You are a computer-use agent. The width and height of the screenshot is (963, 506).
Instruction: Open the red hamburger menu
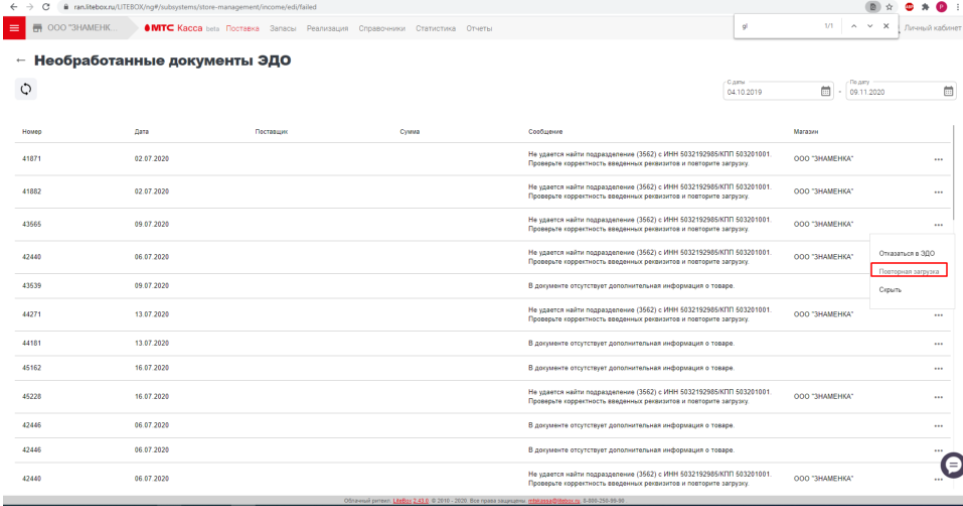pos(15,27)
